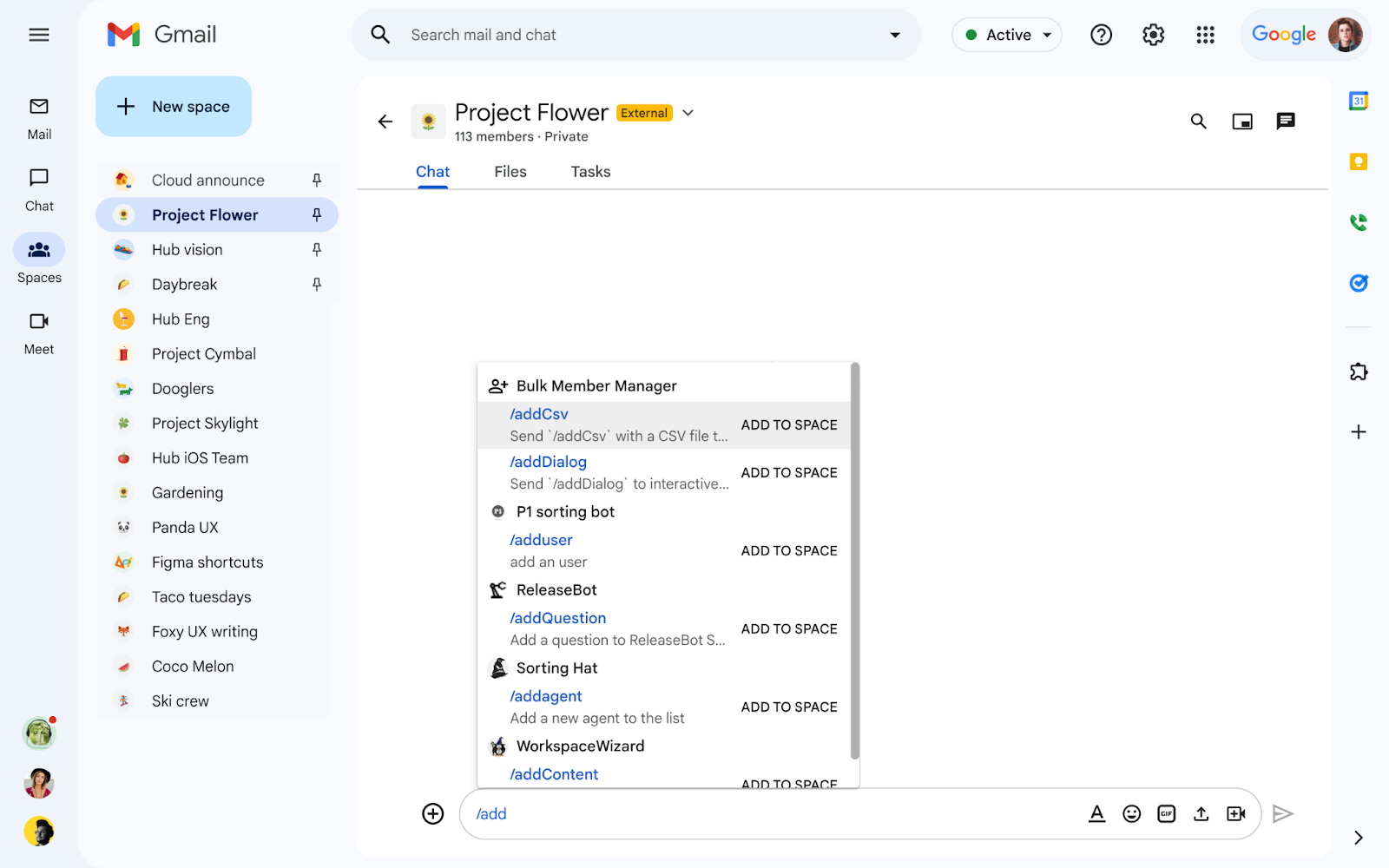
Task: Open the Tasks side panel icon
Action: 1358,283
